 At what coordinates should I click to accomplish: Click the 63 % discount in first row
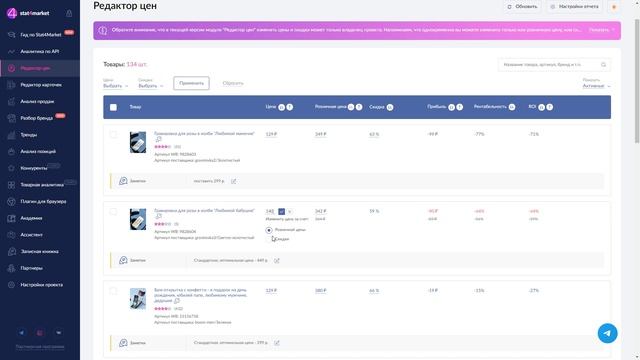tap(374, 134)
